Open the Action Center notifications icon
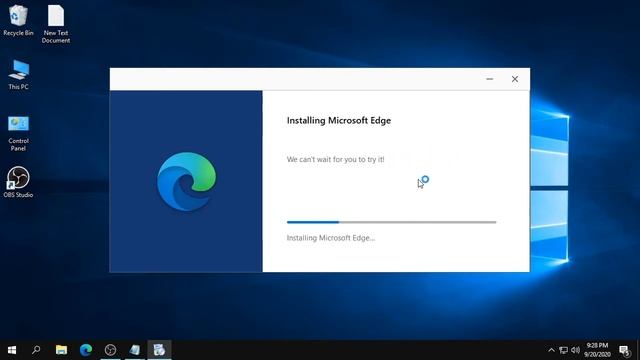This screenshot has height=360, width=640. 624,350
